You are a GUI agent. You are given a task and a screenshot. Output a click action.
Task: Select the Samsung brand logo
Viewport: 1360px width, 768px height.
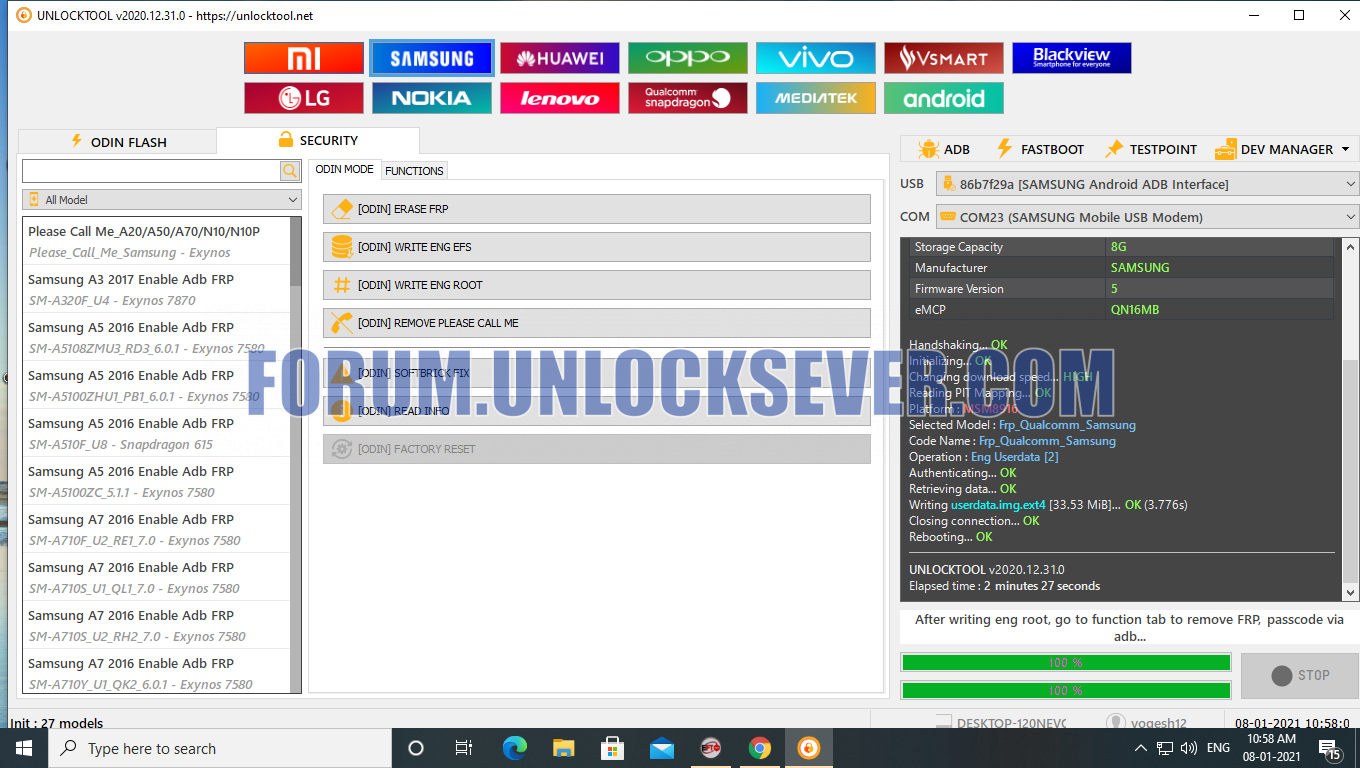[x=432, y=58]
